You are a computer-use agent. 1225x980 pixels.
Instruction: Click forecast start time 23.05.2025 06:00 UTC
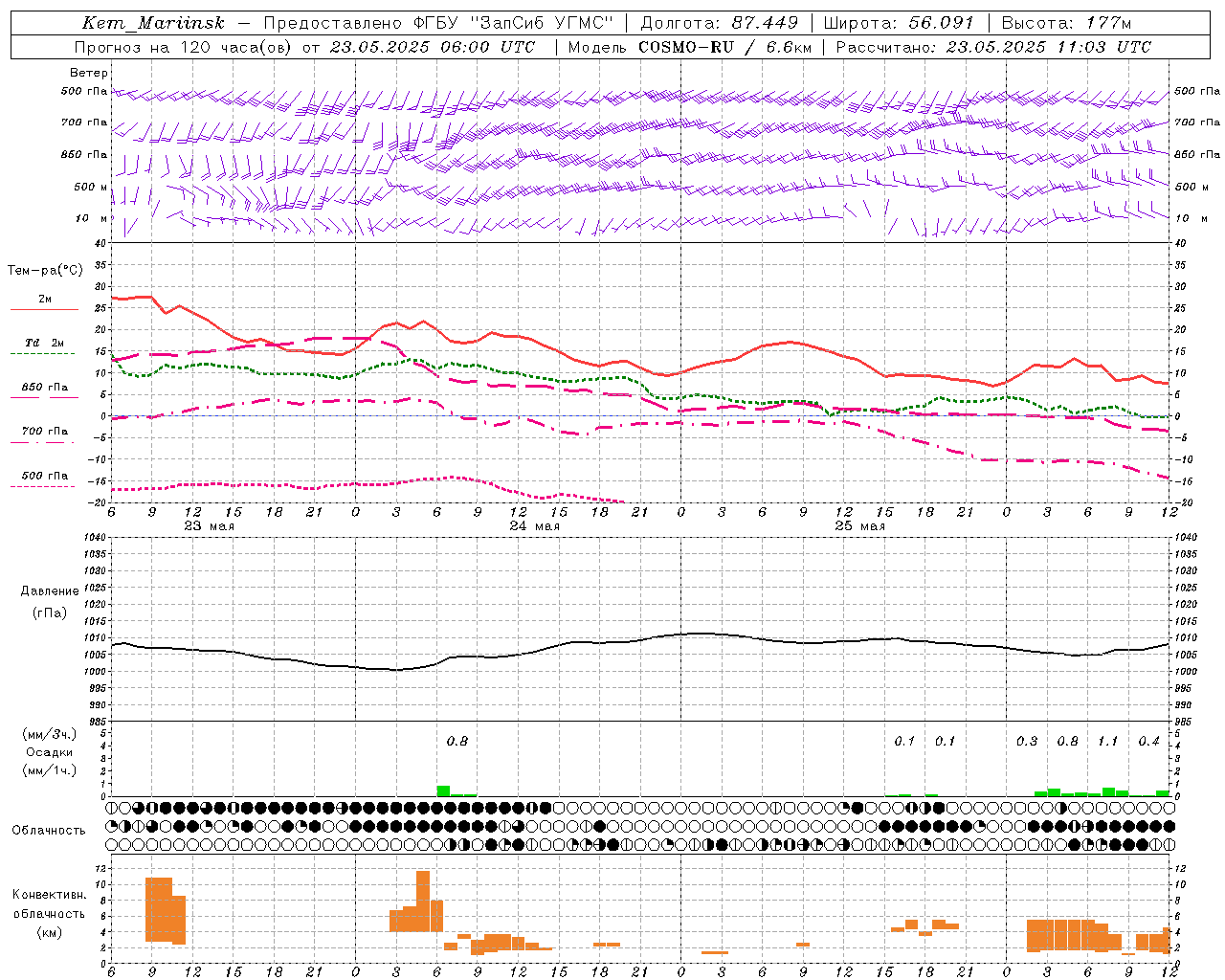432,47
